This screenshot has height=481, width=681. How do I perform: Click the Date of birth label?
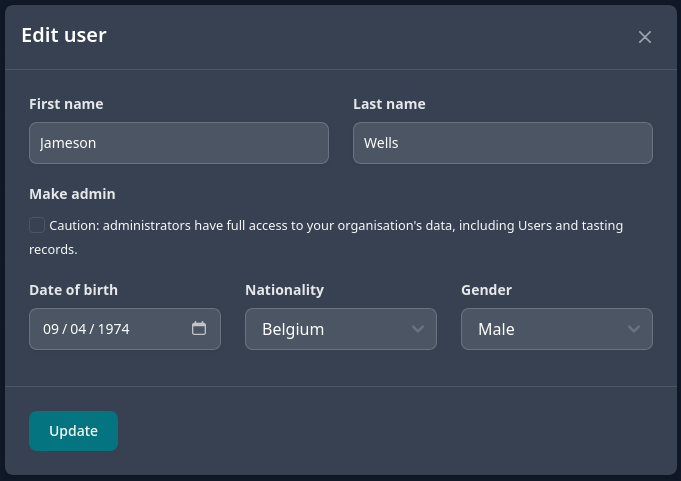tap(73, 290)
